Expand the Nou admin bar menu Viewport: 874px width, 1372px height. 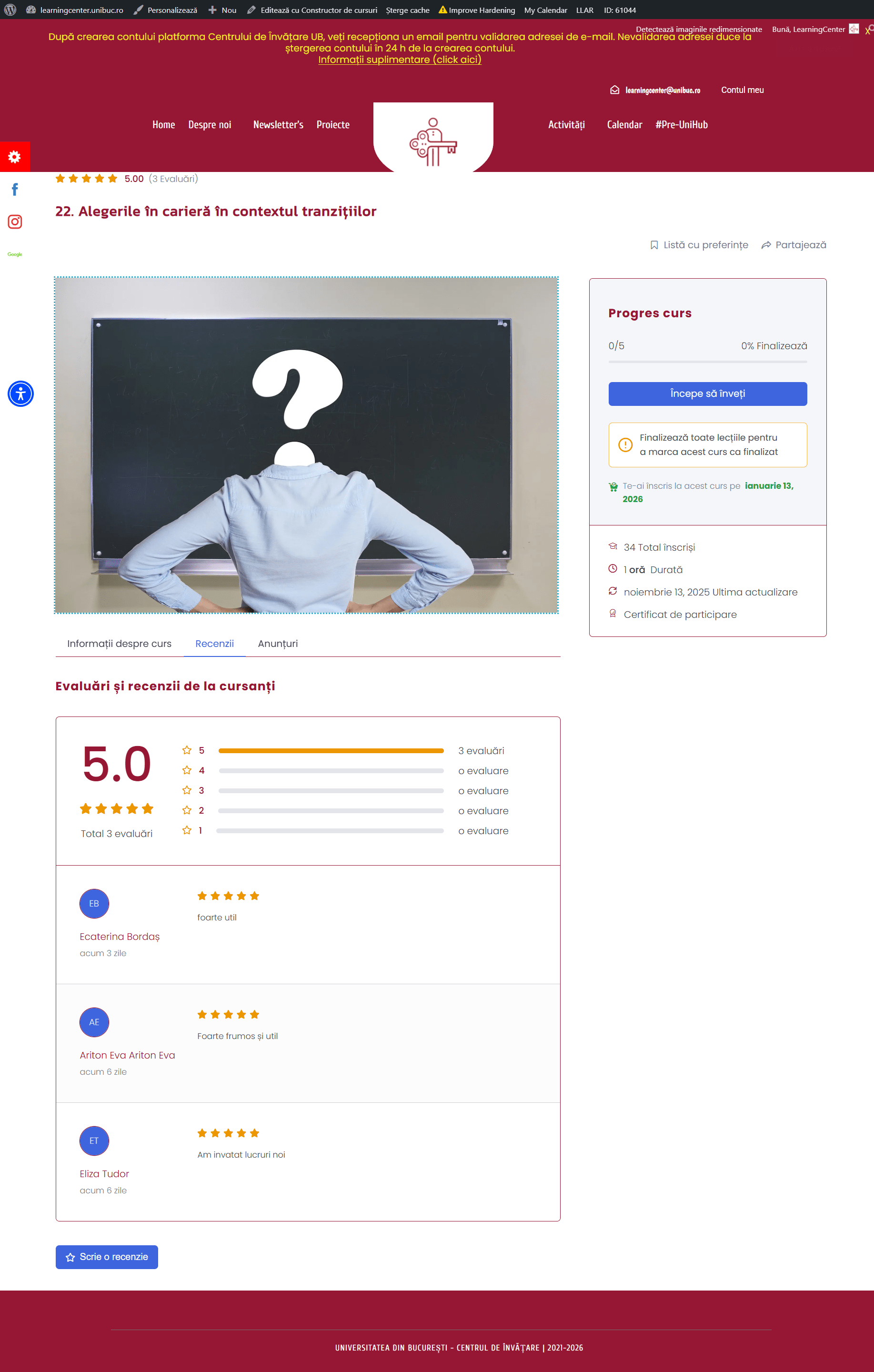click(x=222, y=10)
